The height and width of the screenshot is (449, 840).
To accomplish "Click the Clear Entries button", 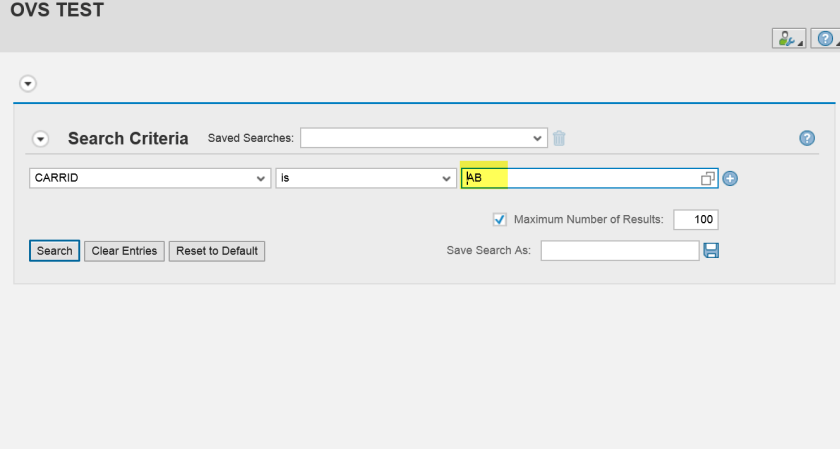I will click(124, 251).
